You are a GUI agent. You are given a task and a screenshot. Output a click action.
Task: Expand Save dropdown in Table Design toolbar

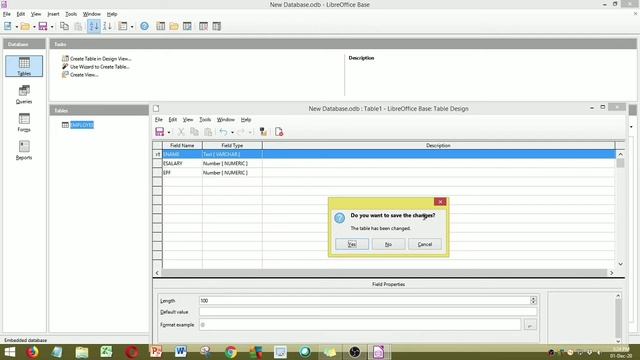[169, 132]
